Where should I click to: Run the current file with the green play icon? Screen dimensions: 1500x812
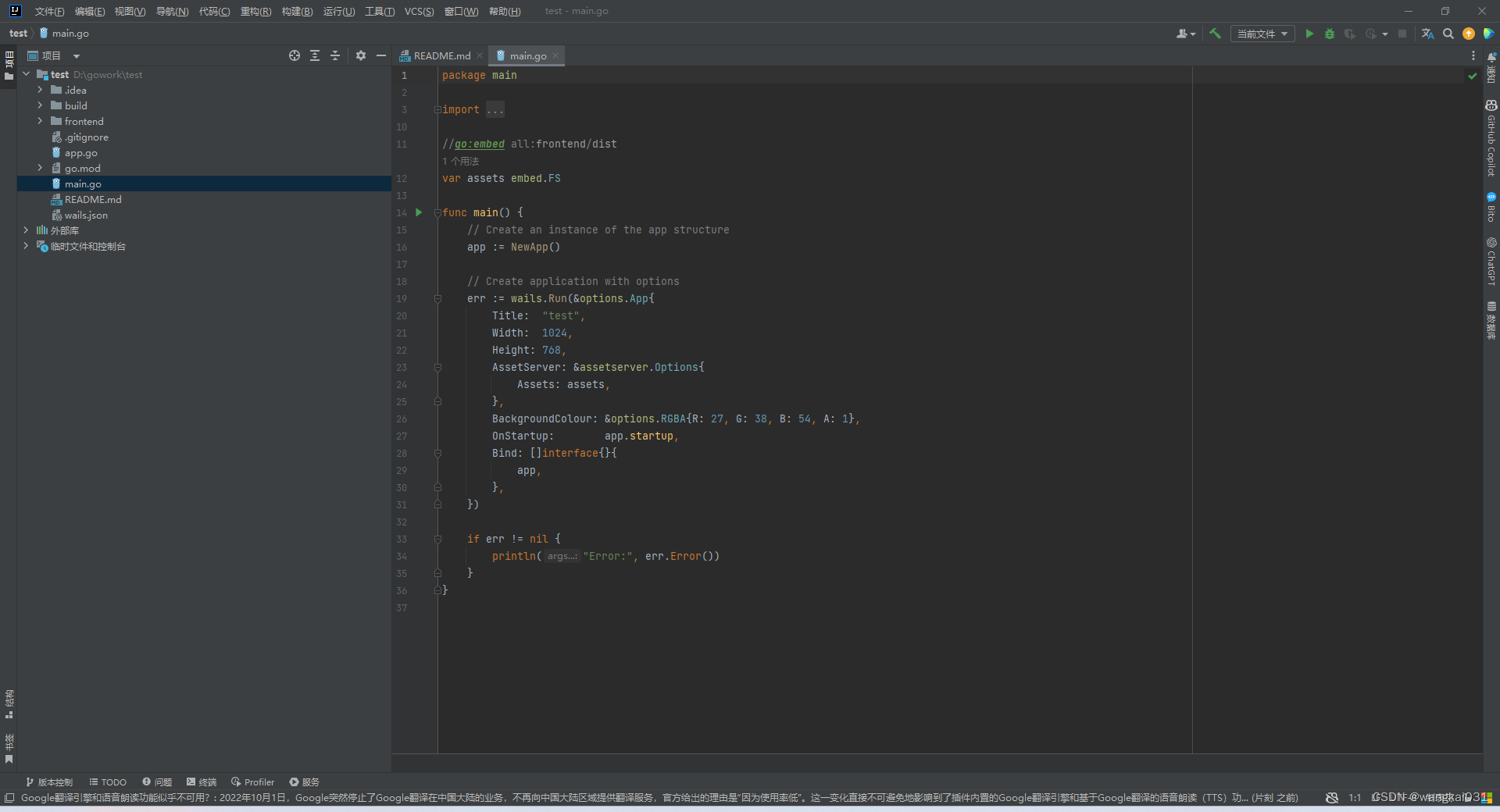tap(1309, 34)
